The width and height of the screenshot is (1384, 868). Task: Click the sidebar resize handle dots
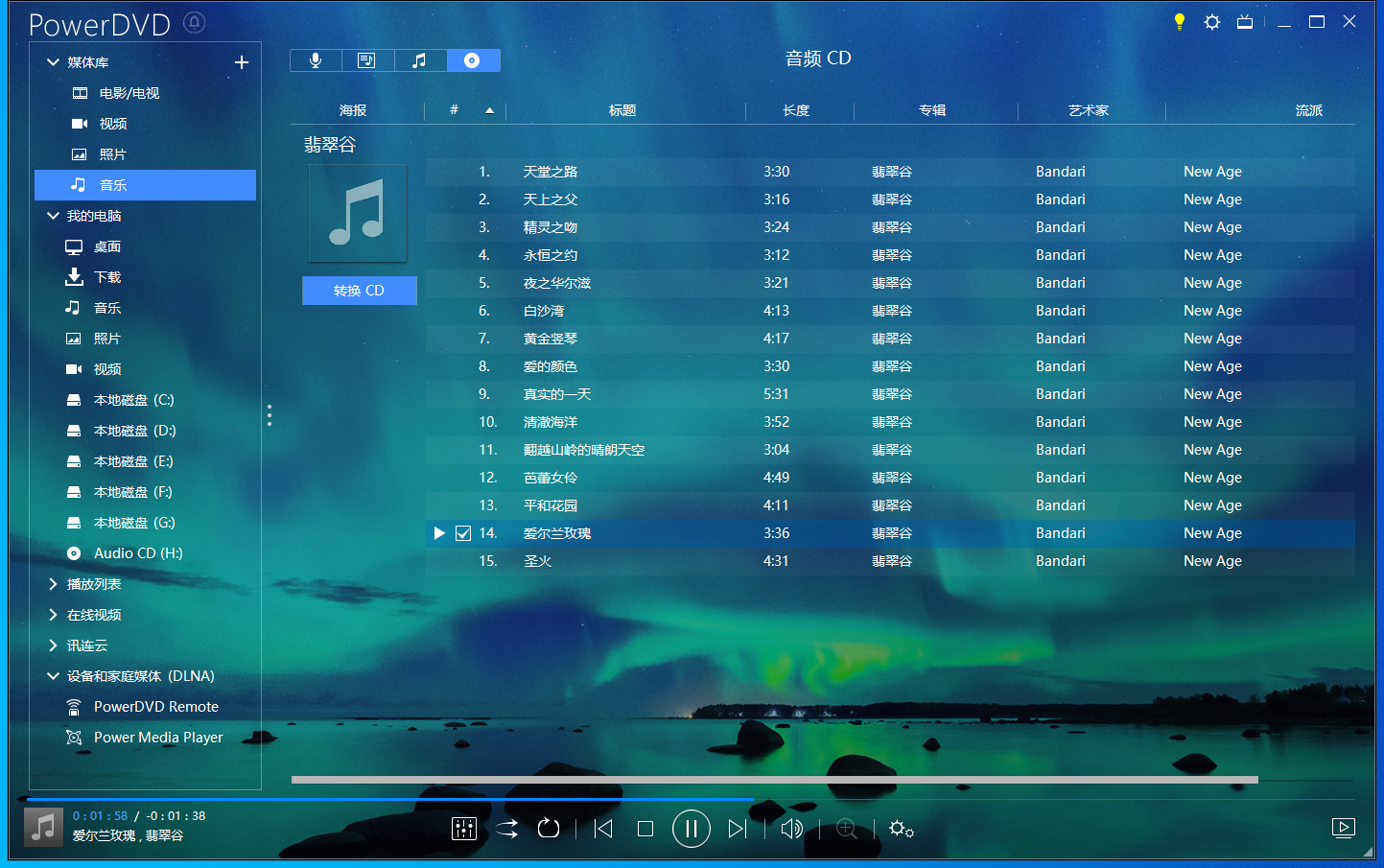coord(270,415)
